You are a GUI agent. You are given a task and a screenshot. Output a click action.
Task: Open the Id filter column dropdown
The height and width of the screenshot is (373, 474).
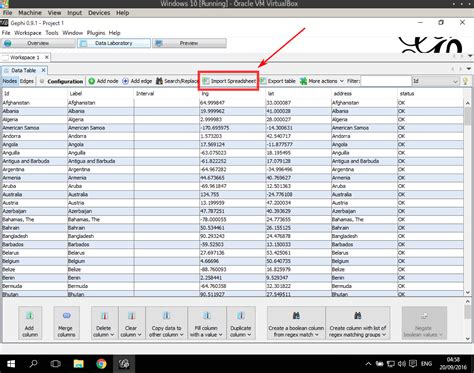click(435, 81)
